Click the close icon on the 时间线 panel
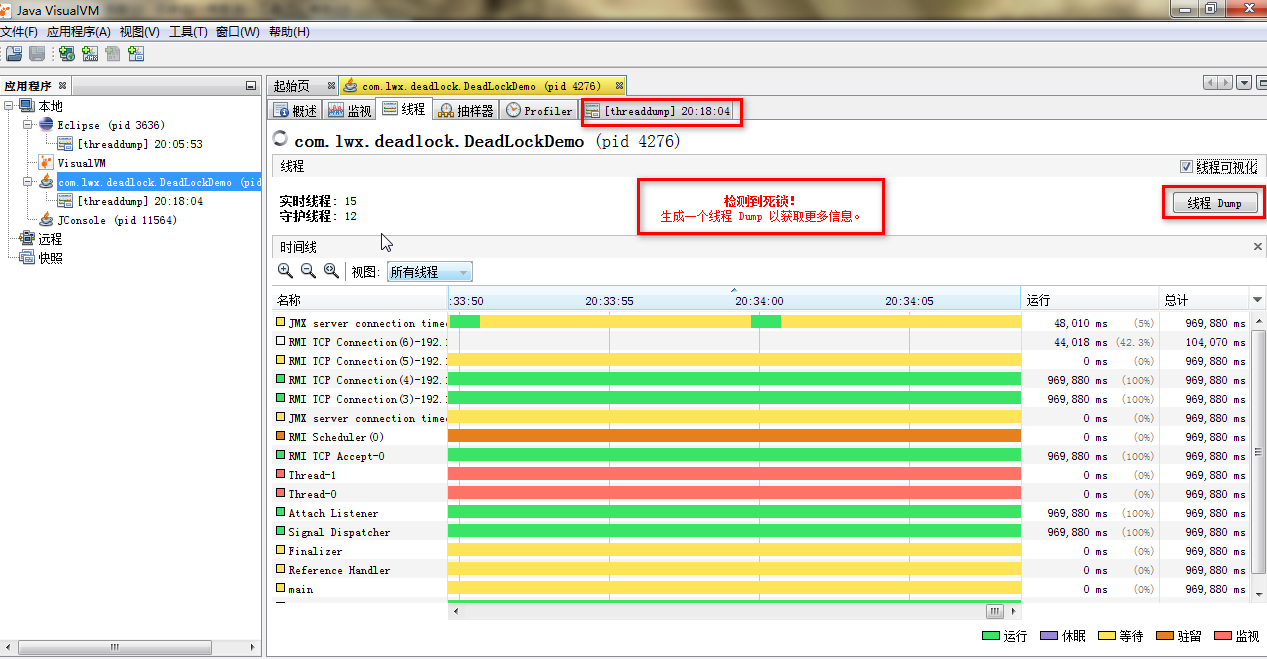 click(1257, 246)
